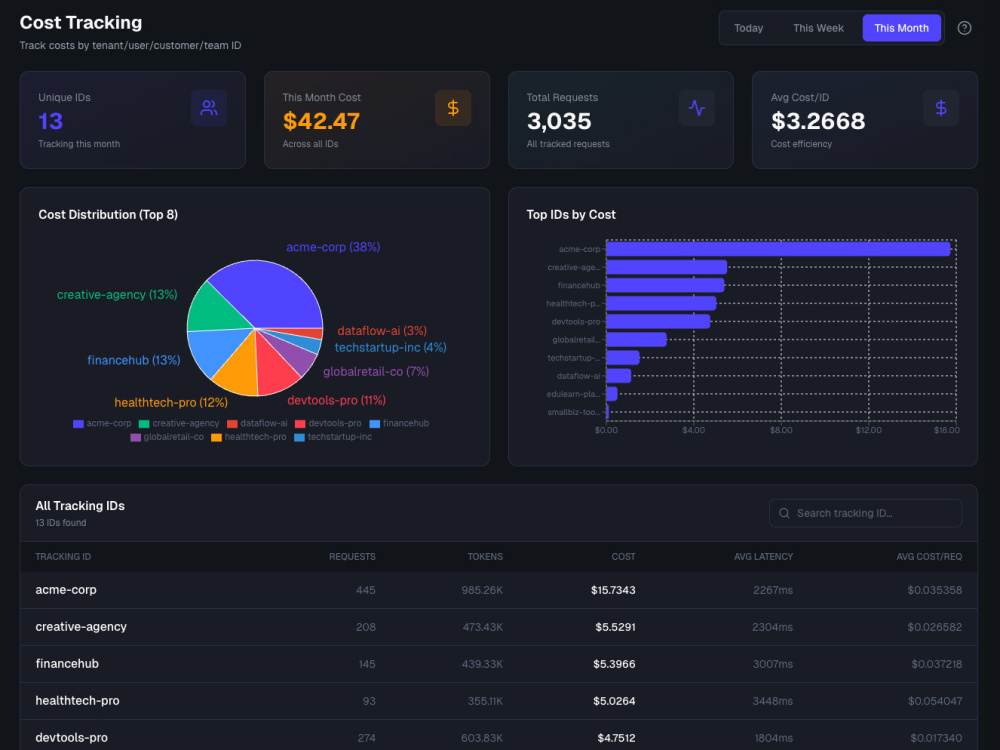Click the 3007ms latency cell
The height and width of the screenshot is (750, 1000).
coord(772,664)
